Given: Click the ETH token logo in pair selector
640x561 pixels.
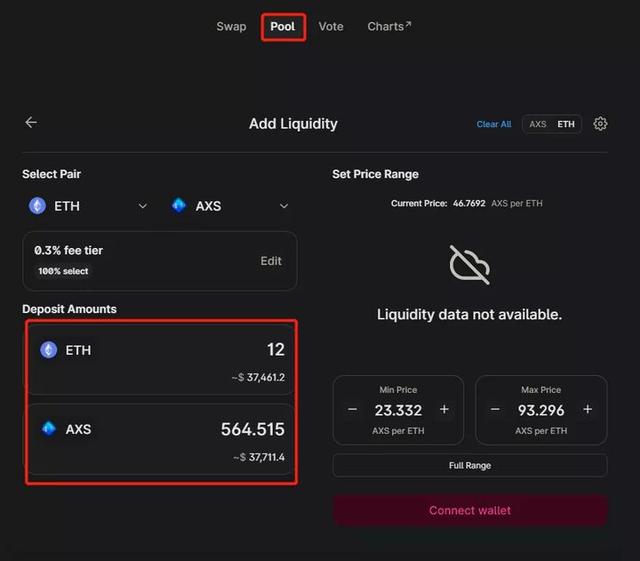Looking at the screenshot, I should 37,206.
